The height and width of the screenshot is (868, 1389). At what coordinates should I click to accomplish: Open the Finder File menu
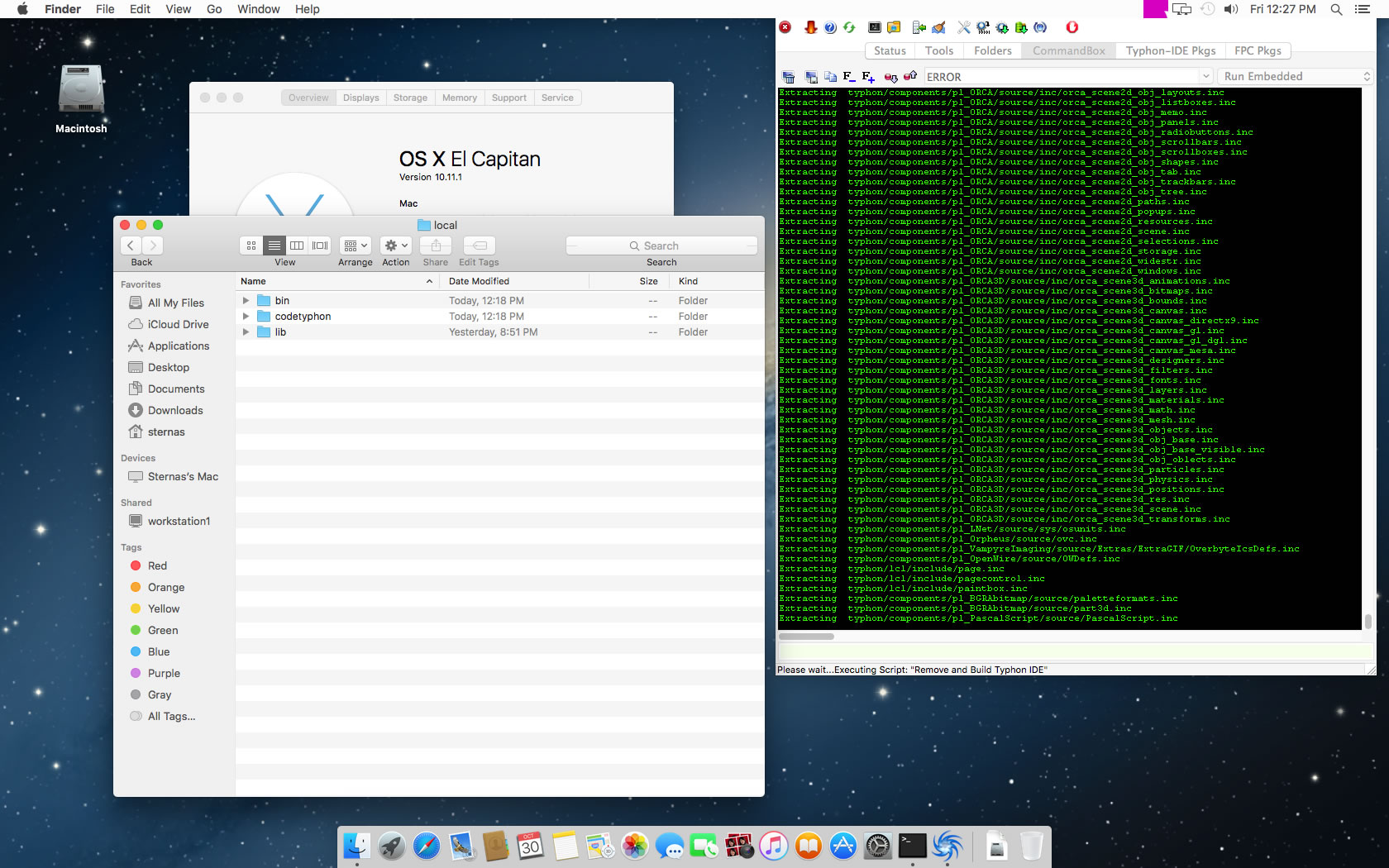click(105, 9)
